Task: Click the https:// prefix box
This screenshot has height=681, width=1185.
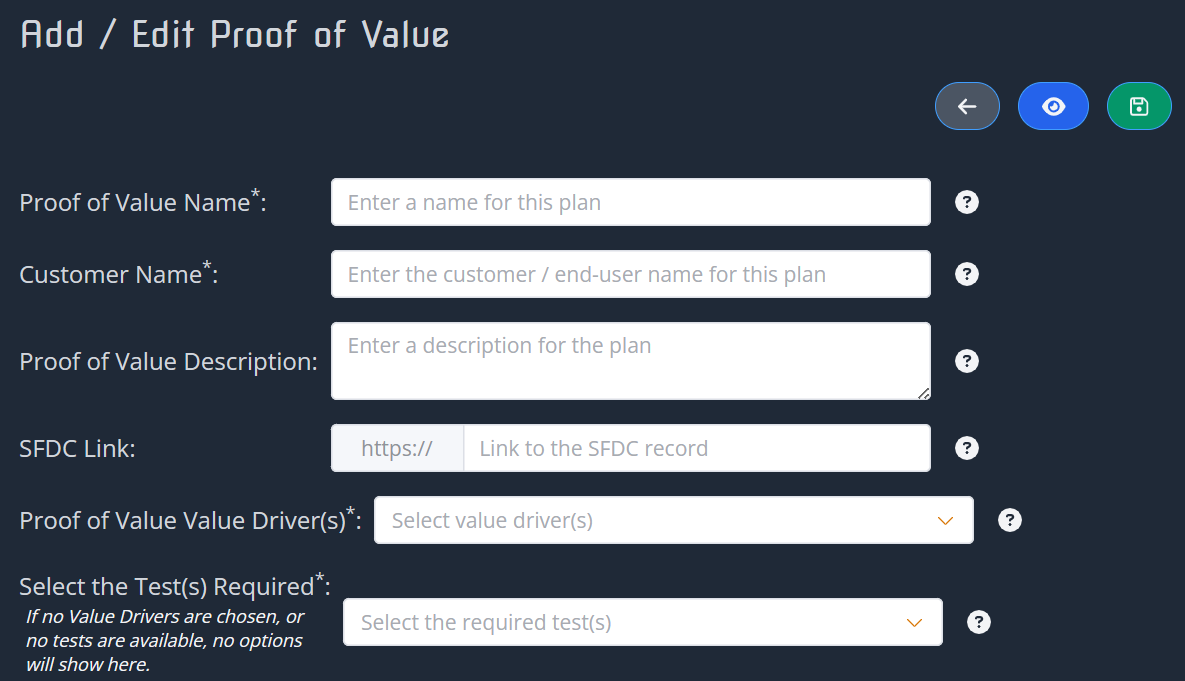Action: [x=397, y=448]
